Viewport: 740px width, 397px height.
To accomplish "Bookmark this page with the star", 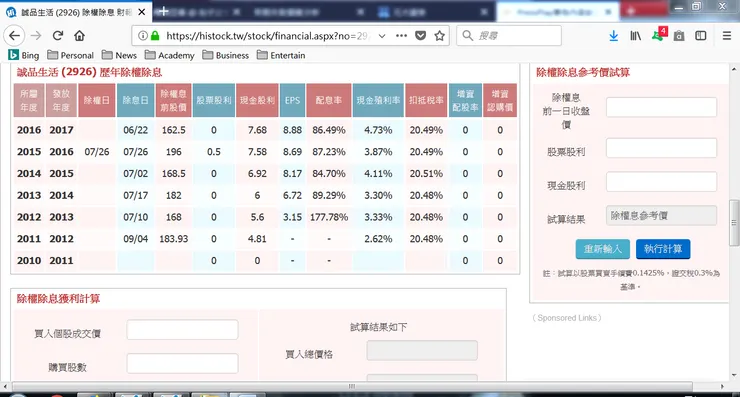I will pyautogui.click(x=439, y=35).
